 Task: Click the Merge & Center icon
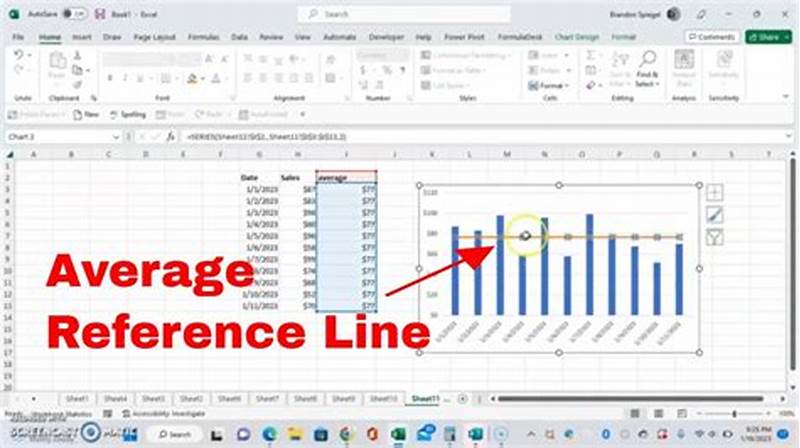pyautogui.click(x=331, y=78)
